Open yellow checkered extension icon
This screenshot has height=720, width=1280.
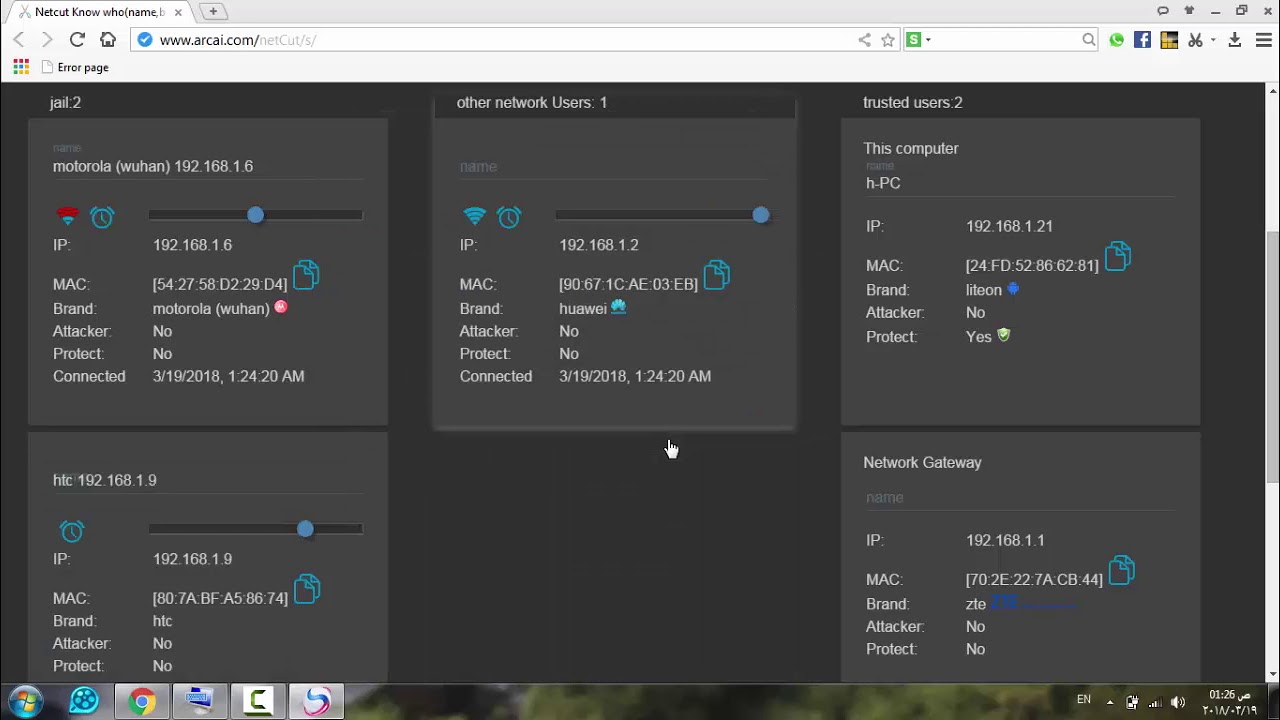1169,40
